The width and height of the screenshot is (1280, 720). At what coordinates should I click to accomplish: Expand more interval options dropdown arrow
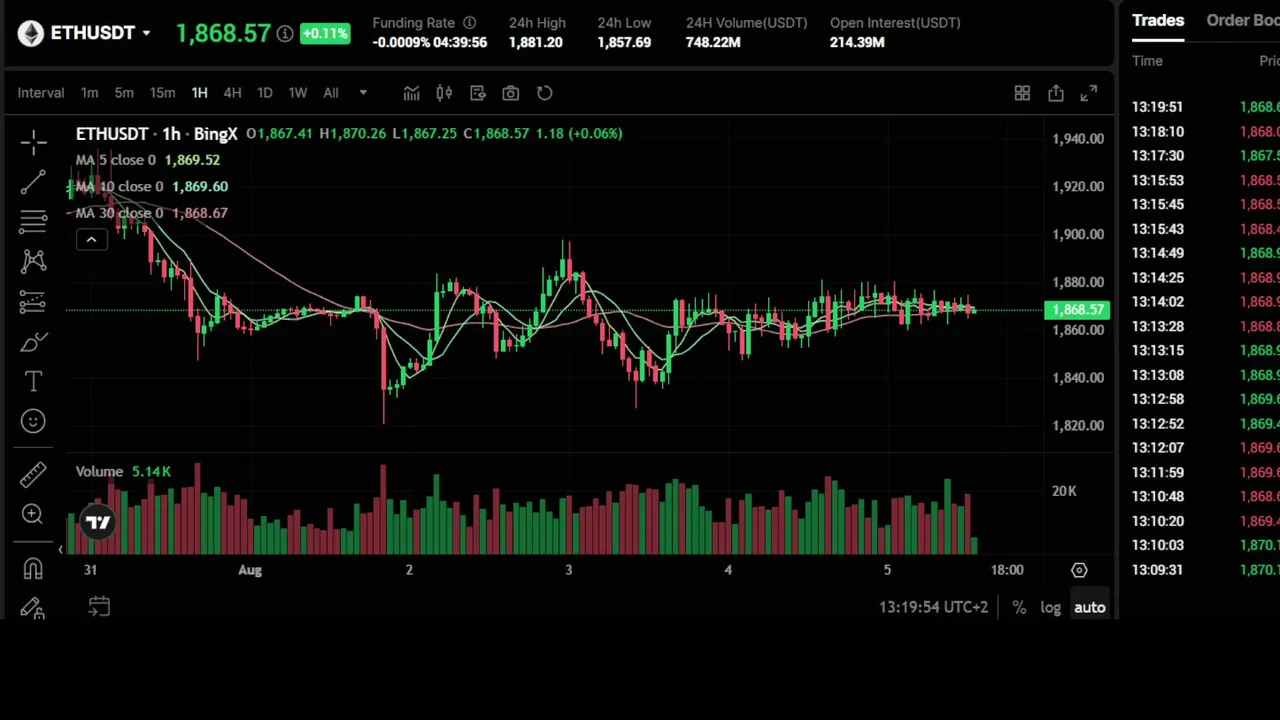pyautogui.click(x=363, y=93)
